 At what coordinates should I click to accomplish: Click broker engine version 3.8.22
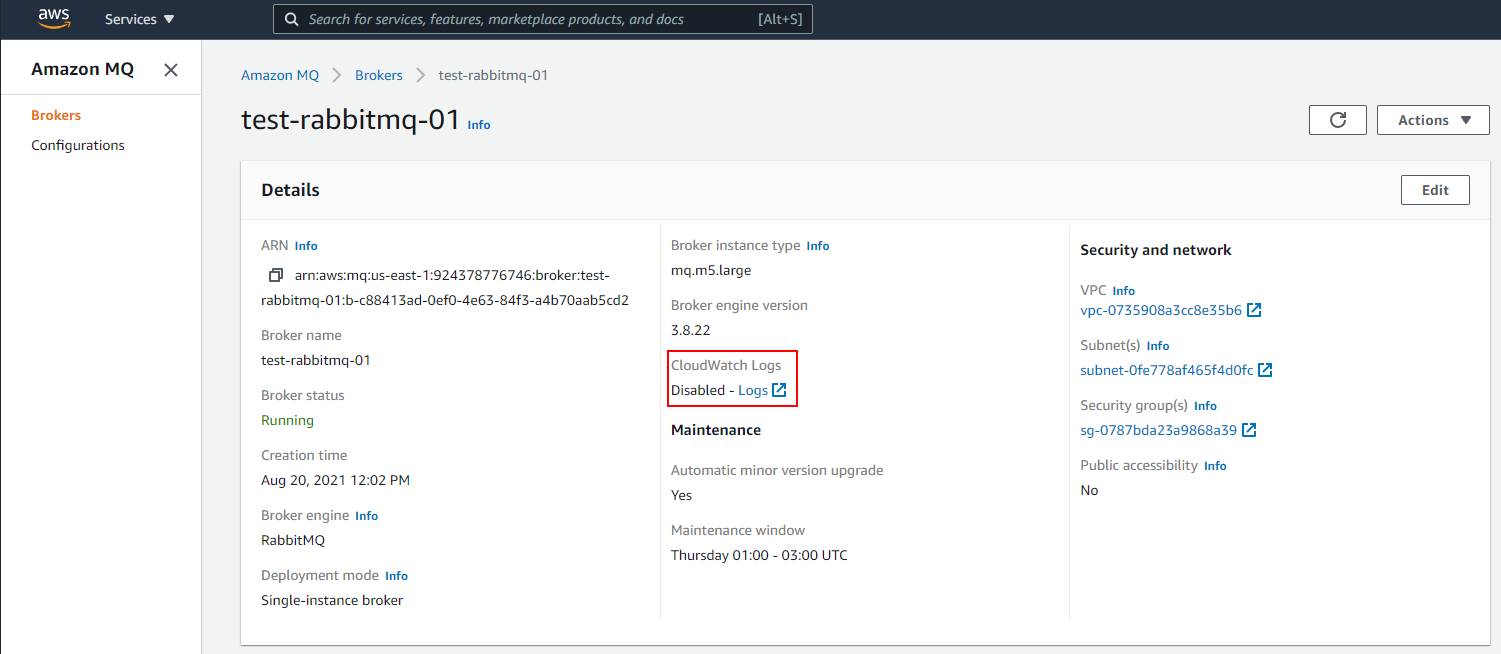tap(691, 330)
